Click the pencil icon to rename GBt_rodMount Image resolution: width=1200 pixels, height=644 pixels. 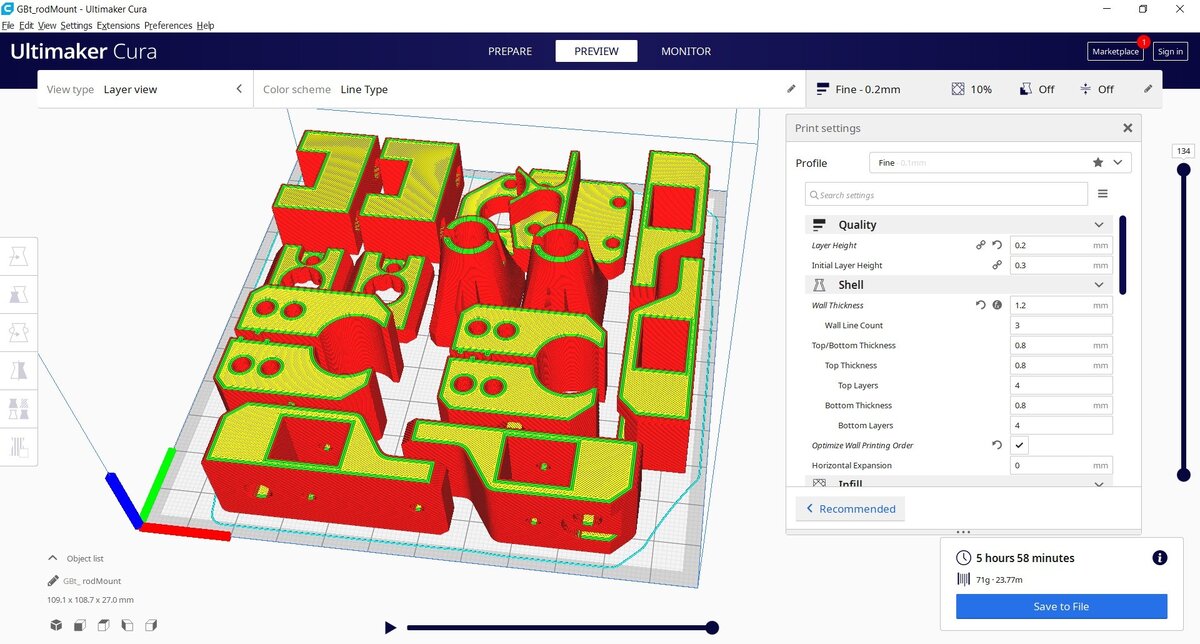(x=53, y=581)
